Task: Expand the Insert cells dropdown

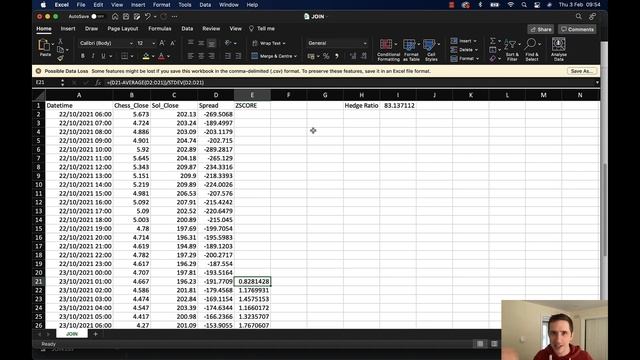Action: [475, 41]
